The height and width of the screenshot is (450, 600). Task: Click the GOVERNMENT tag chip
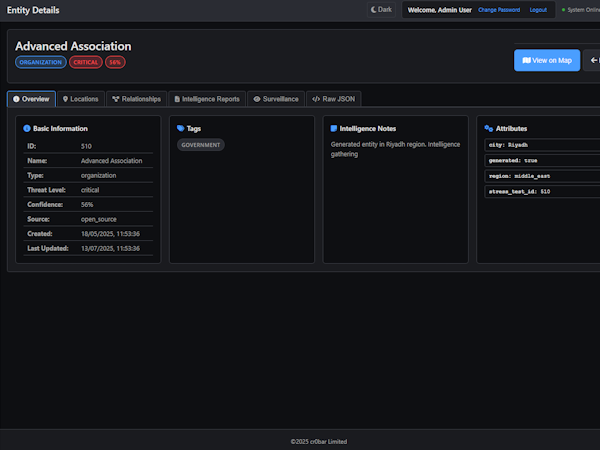(201, 145)
